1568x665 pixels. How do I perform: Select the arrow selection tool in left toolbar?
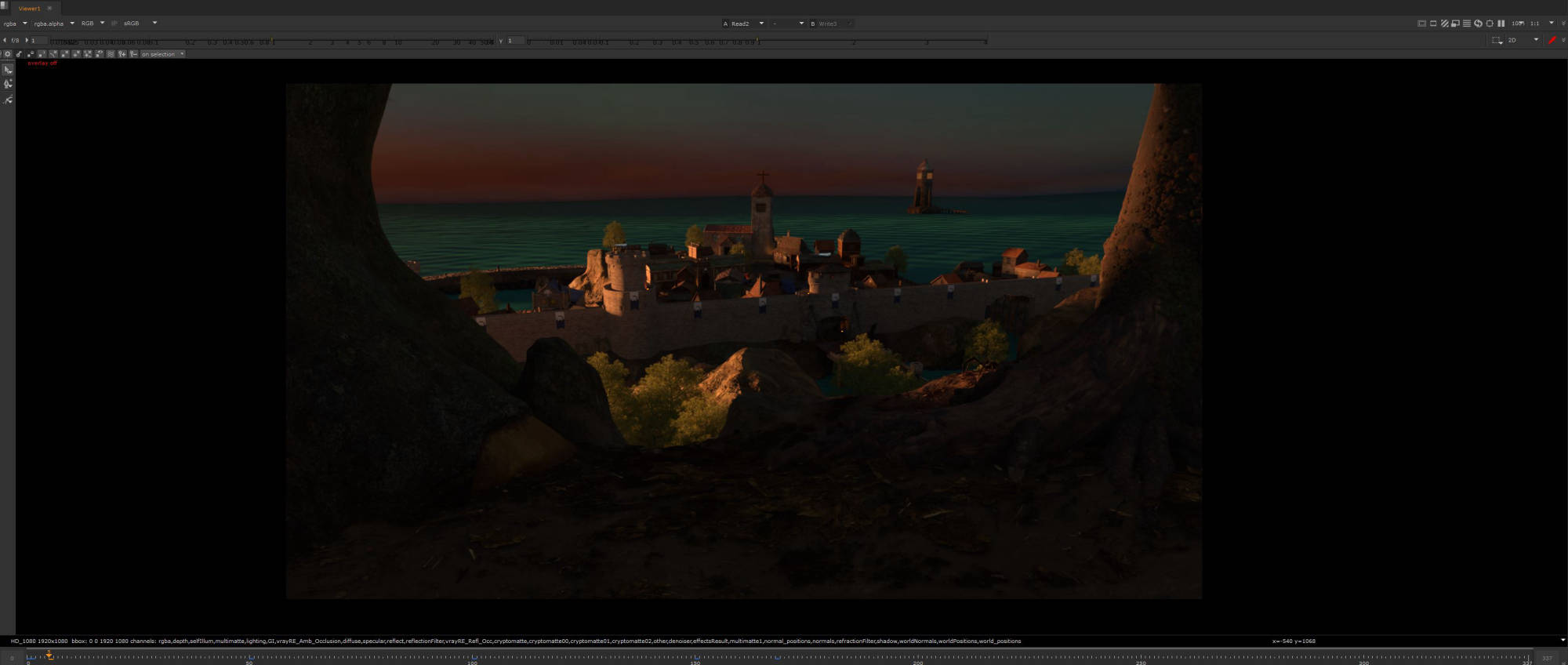point(8,70)
